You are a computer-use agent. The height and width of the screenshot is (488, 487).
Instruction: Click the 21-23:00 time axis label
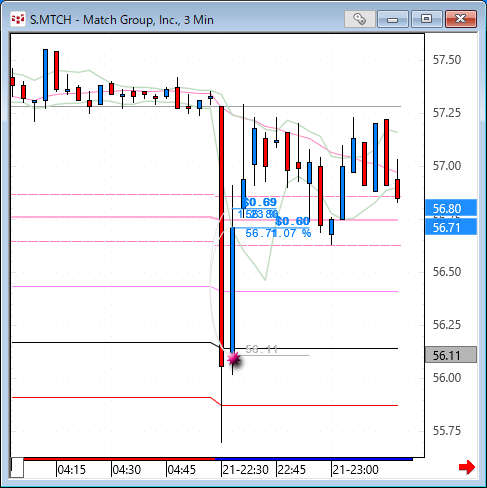tap(355, 470)
